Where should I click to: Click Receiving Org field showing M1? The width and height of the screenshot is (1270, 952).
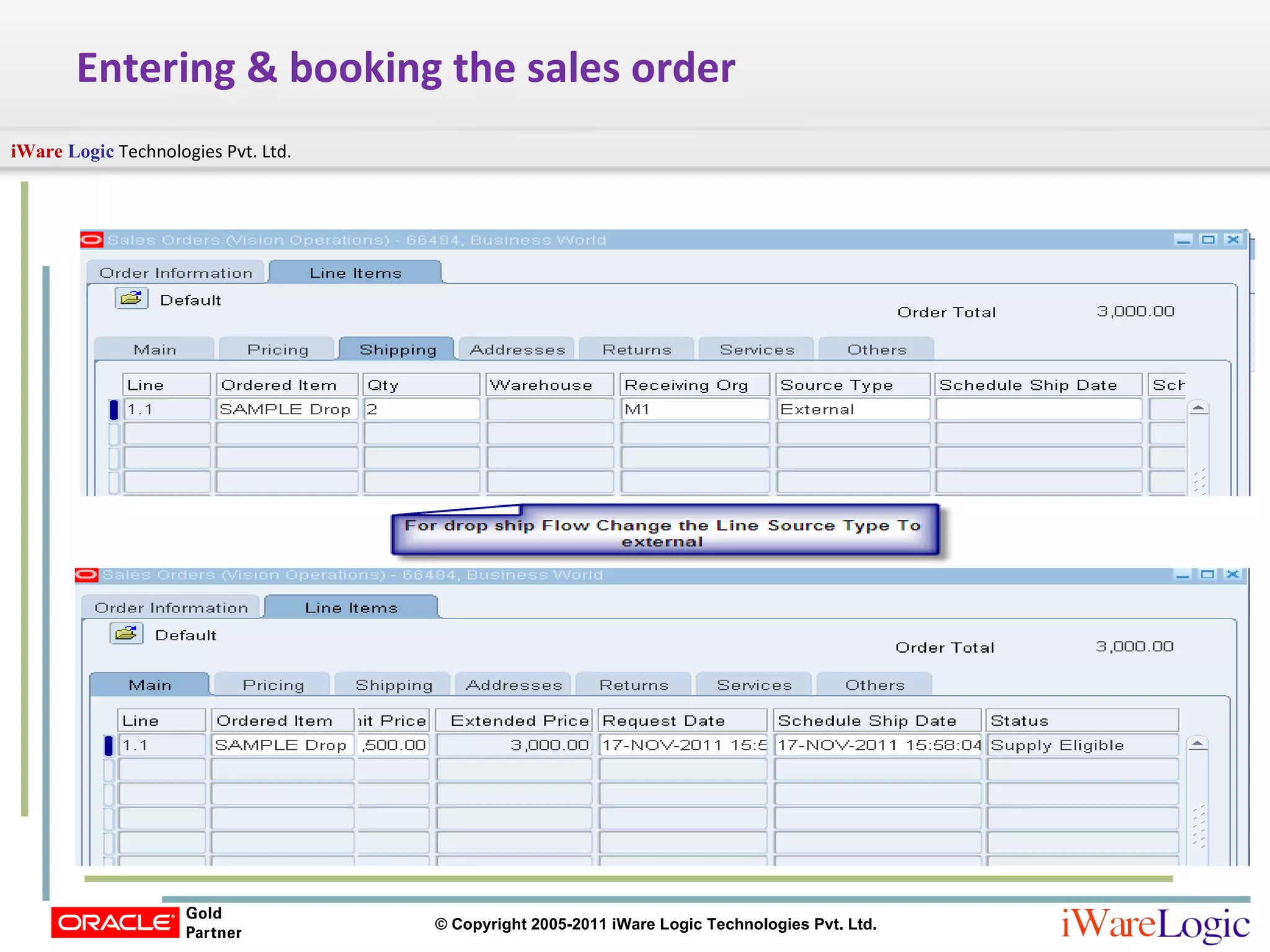click(695, 409)
